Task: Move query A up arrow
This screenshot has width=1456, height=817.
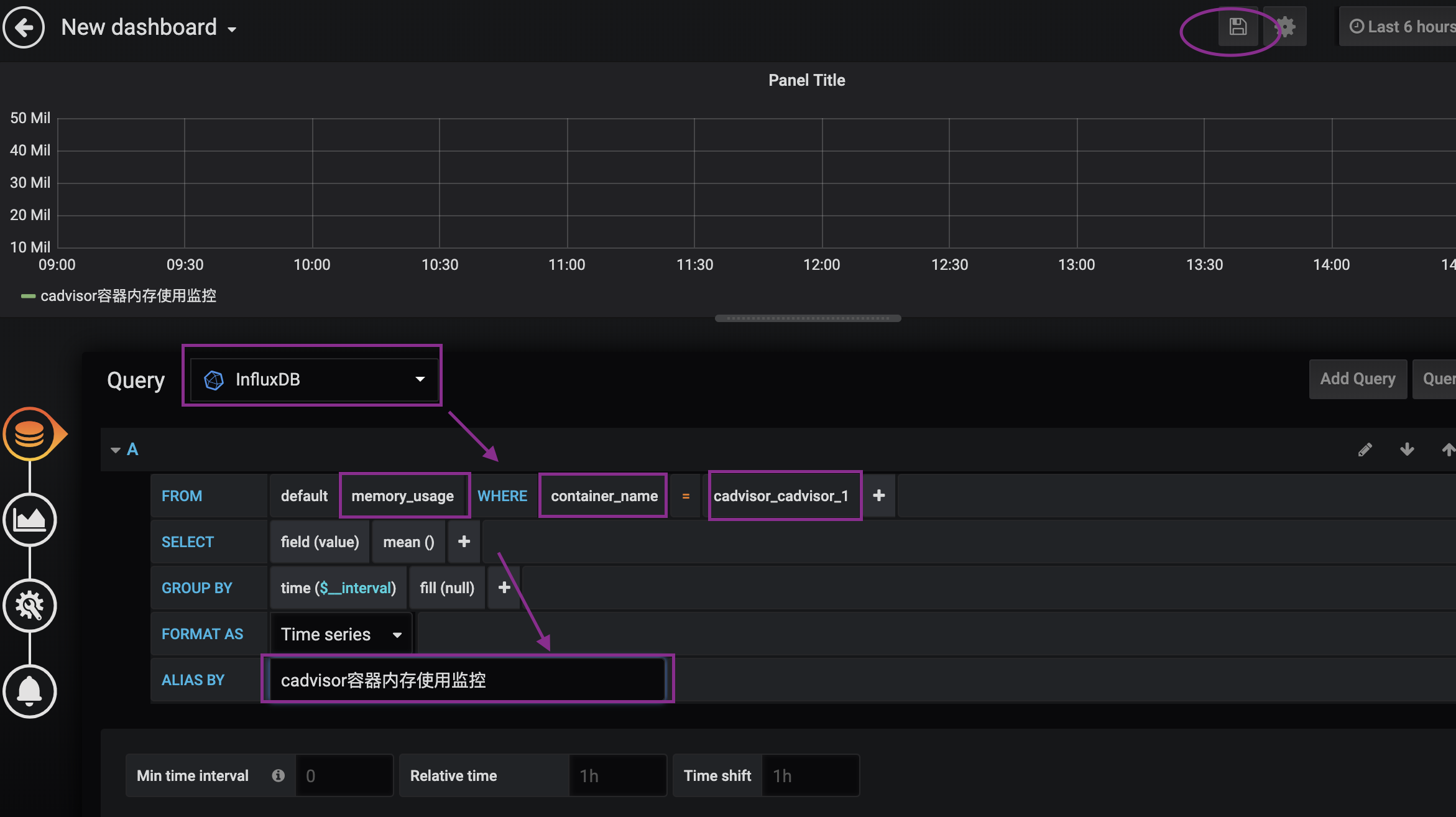Action: (x=1449, y=450)
